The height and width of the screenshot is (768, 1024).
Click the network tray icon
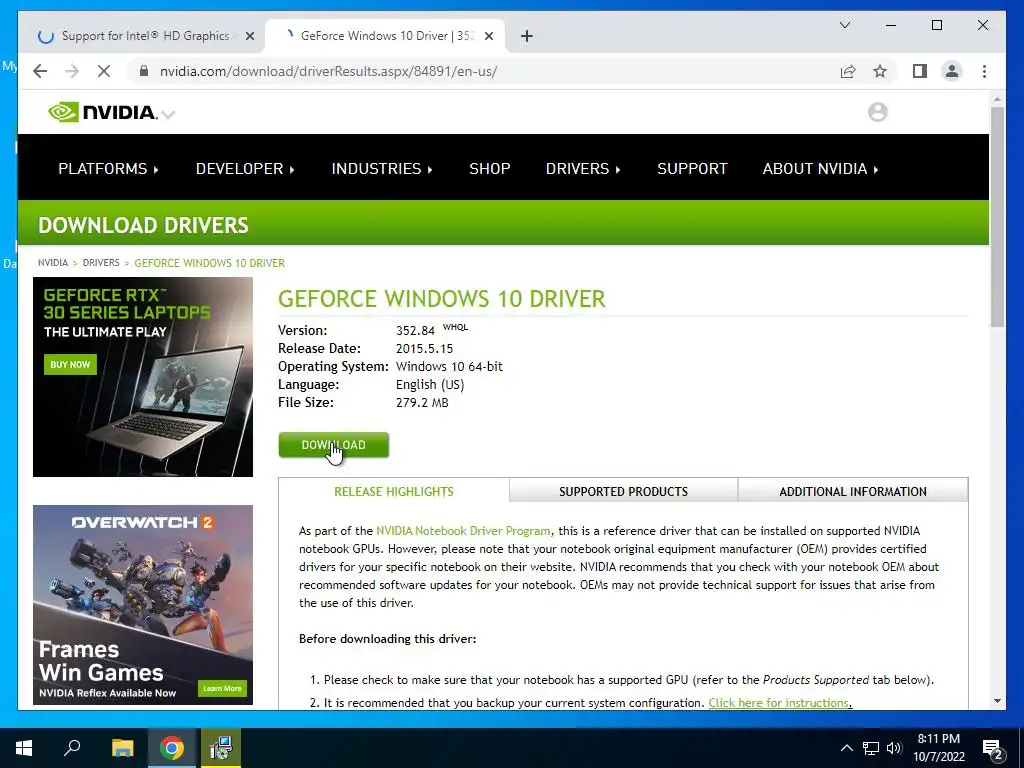[x=871, y=748]
